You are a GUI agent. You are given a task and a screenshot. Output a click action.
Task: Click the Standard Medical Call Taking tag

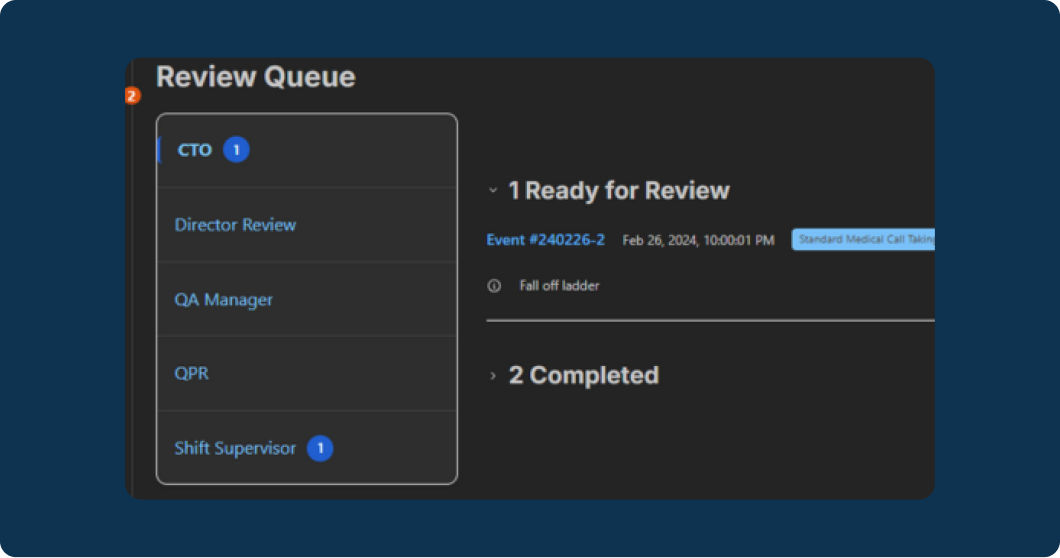point(863,239)
